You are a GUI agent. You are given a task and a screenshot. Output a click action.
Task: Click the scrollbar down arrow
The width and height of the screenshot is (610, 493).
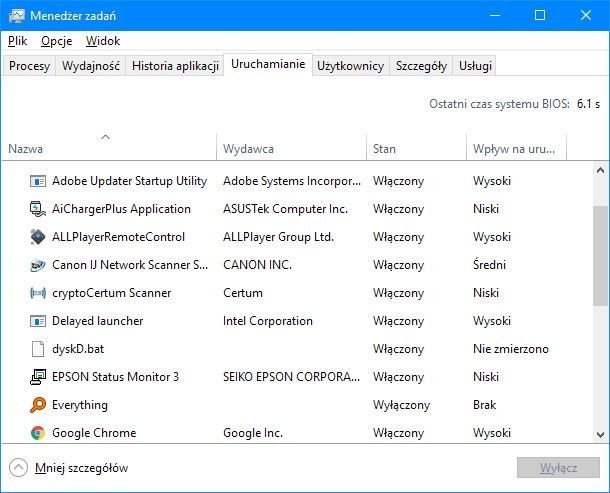600,435
